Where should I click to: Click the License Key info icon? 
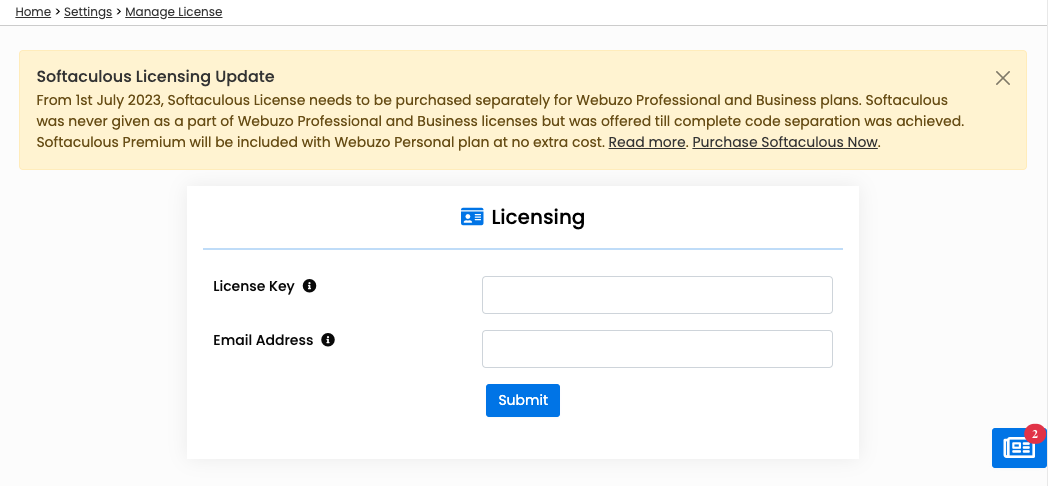point(309,286)
